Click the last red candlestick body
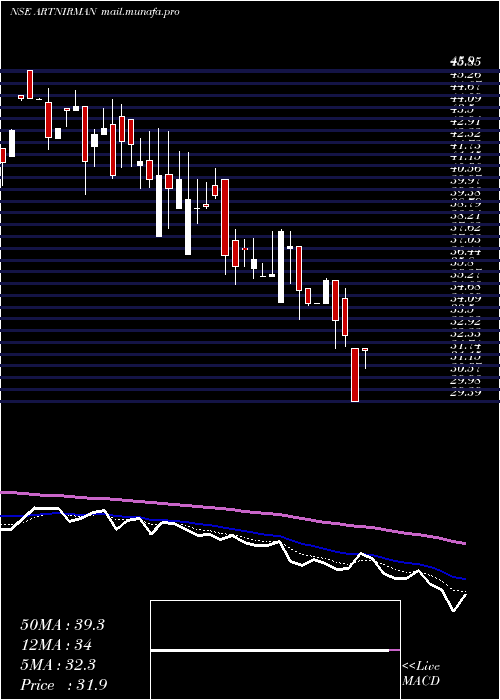500x700 pixels. (x=365, y=349)
